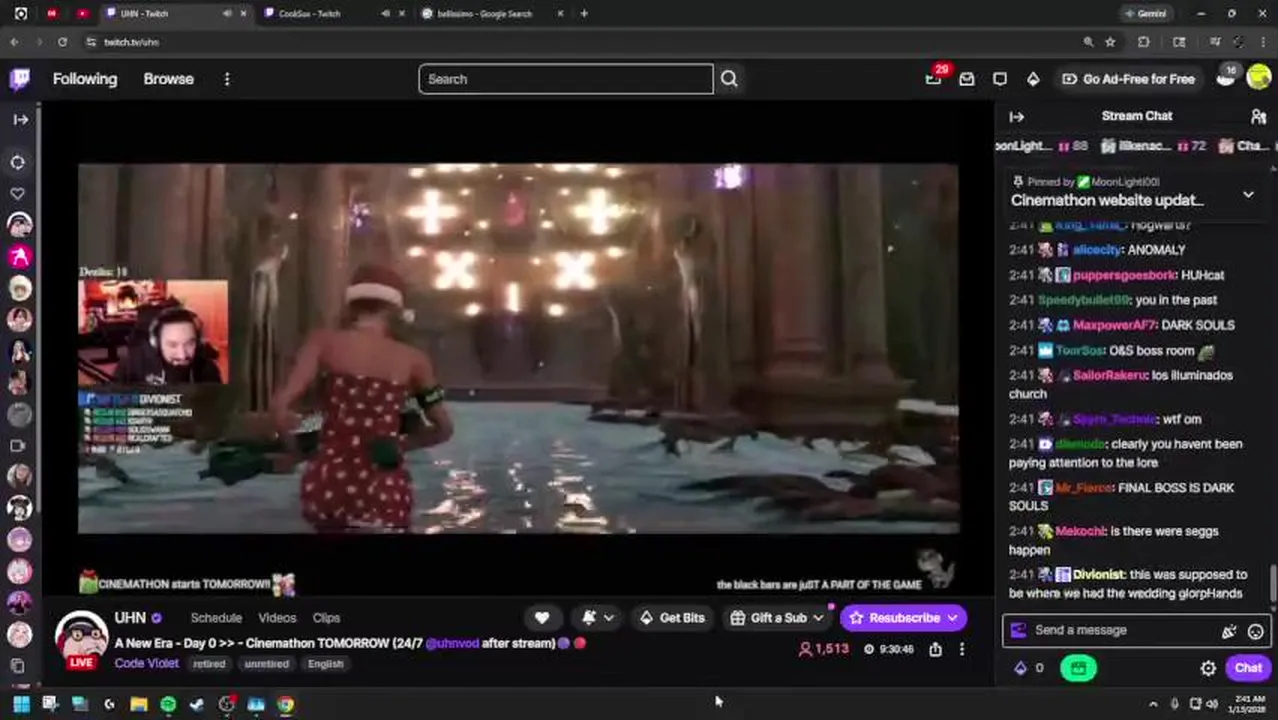Open chat settings gear icon
This screenshot has width=1278, height=720.
[x=1208, y=668]
